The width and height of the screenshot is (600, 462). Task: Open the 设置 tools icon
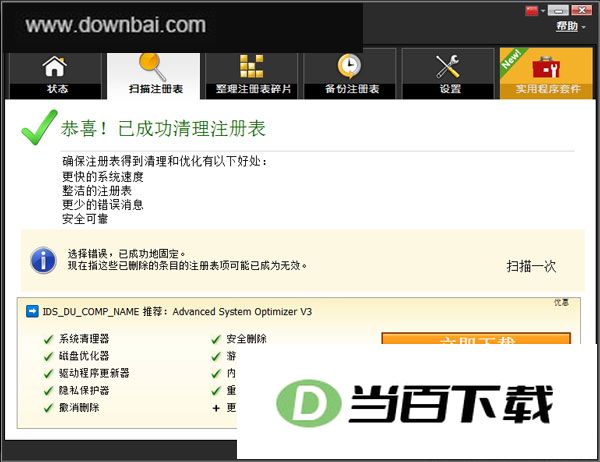tap(448, 66)
